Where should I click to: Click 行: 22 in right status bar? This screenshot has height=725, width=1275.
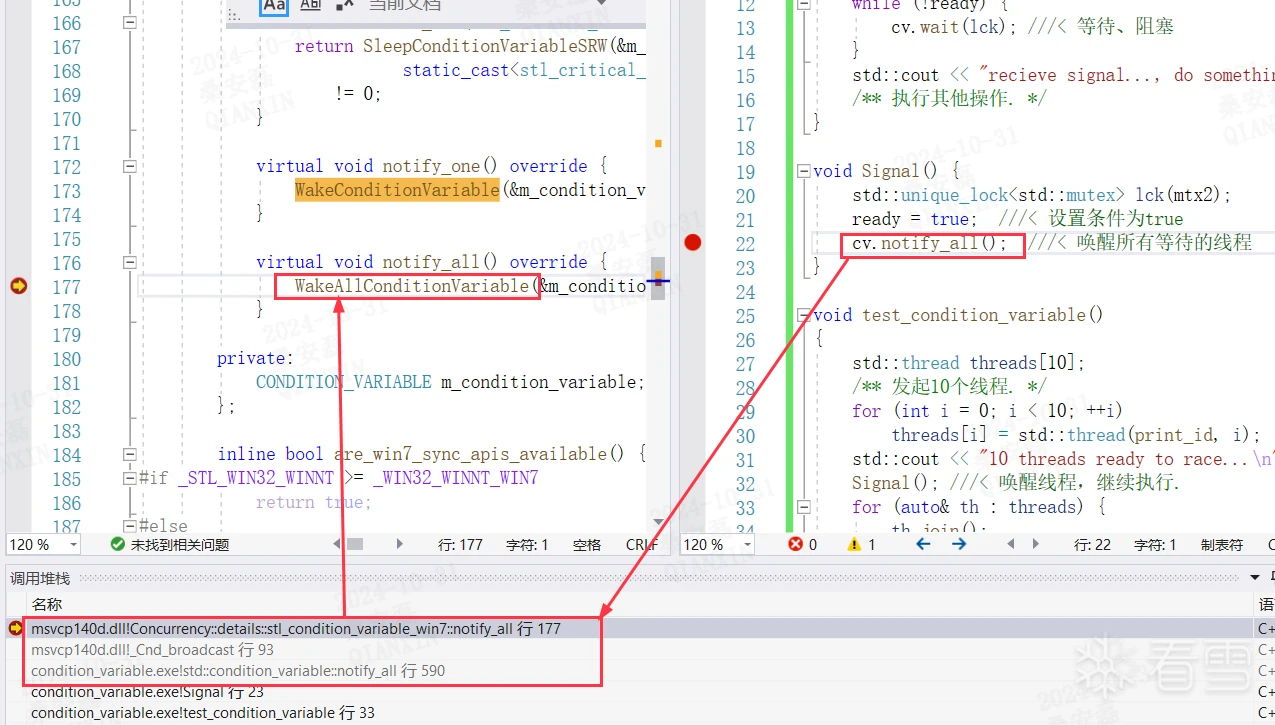1092,545
